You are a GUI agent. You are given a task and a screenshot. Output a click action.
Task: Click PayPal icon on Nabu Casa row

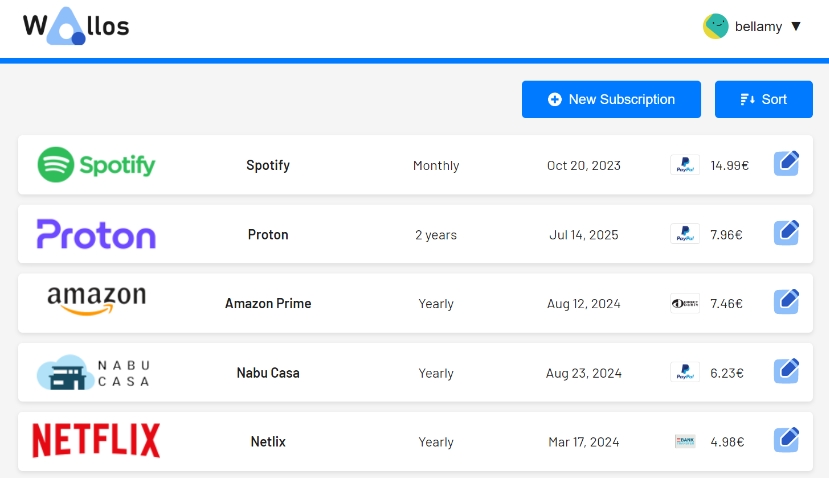[x=684, y=372]
